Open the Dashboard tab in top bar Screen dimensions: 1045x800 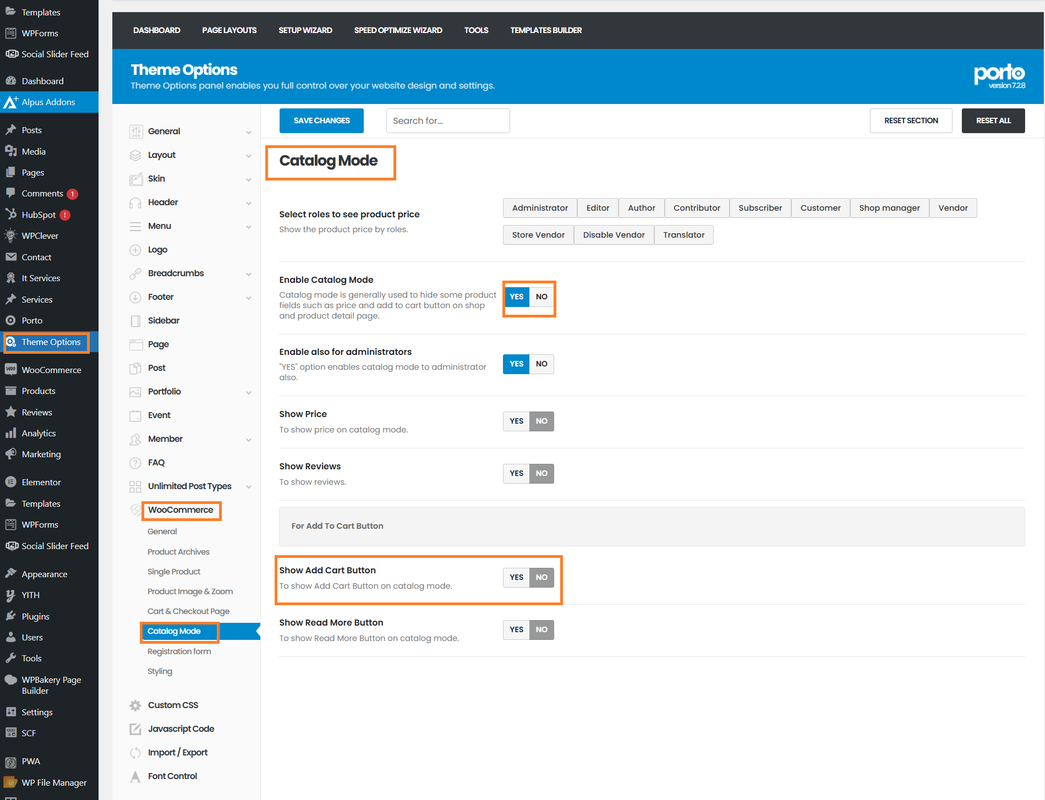pos(157,31)
